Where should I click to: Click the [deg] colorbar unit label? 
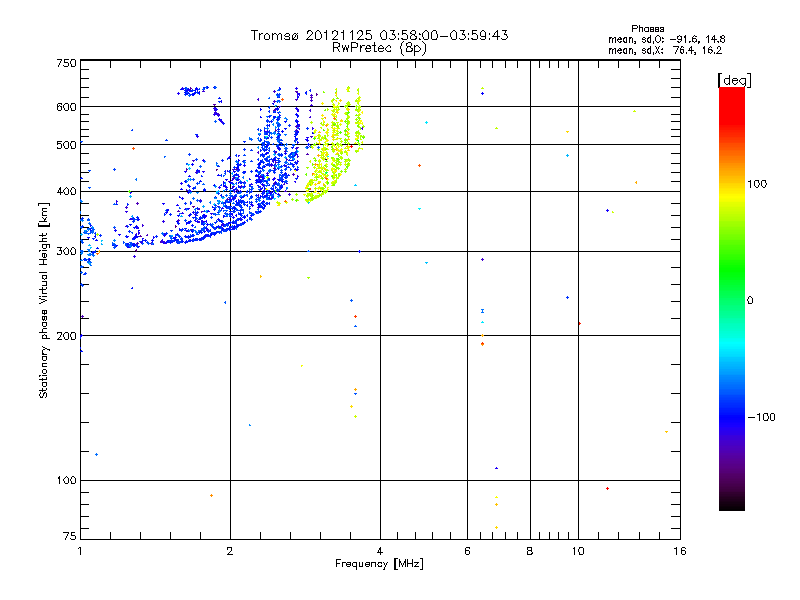(x=734, y=79)
